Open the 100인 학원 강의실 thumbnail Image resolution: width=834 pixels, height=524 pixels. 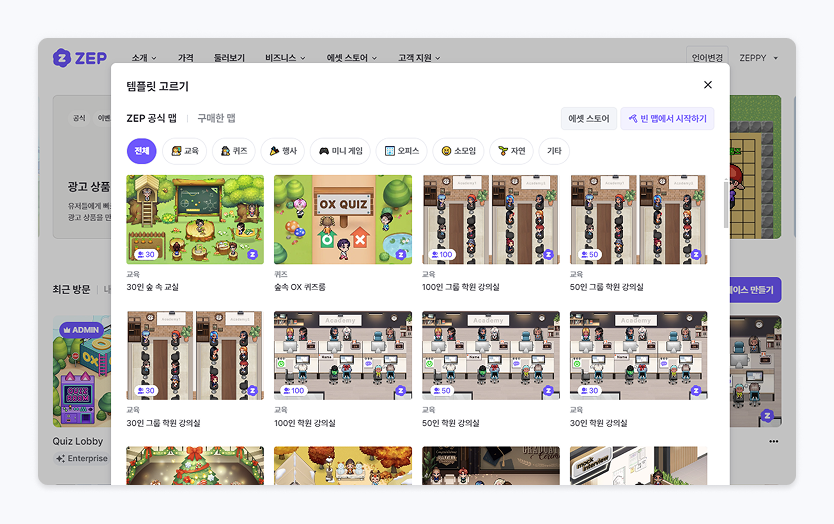(343, 355)
